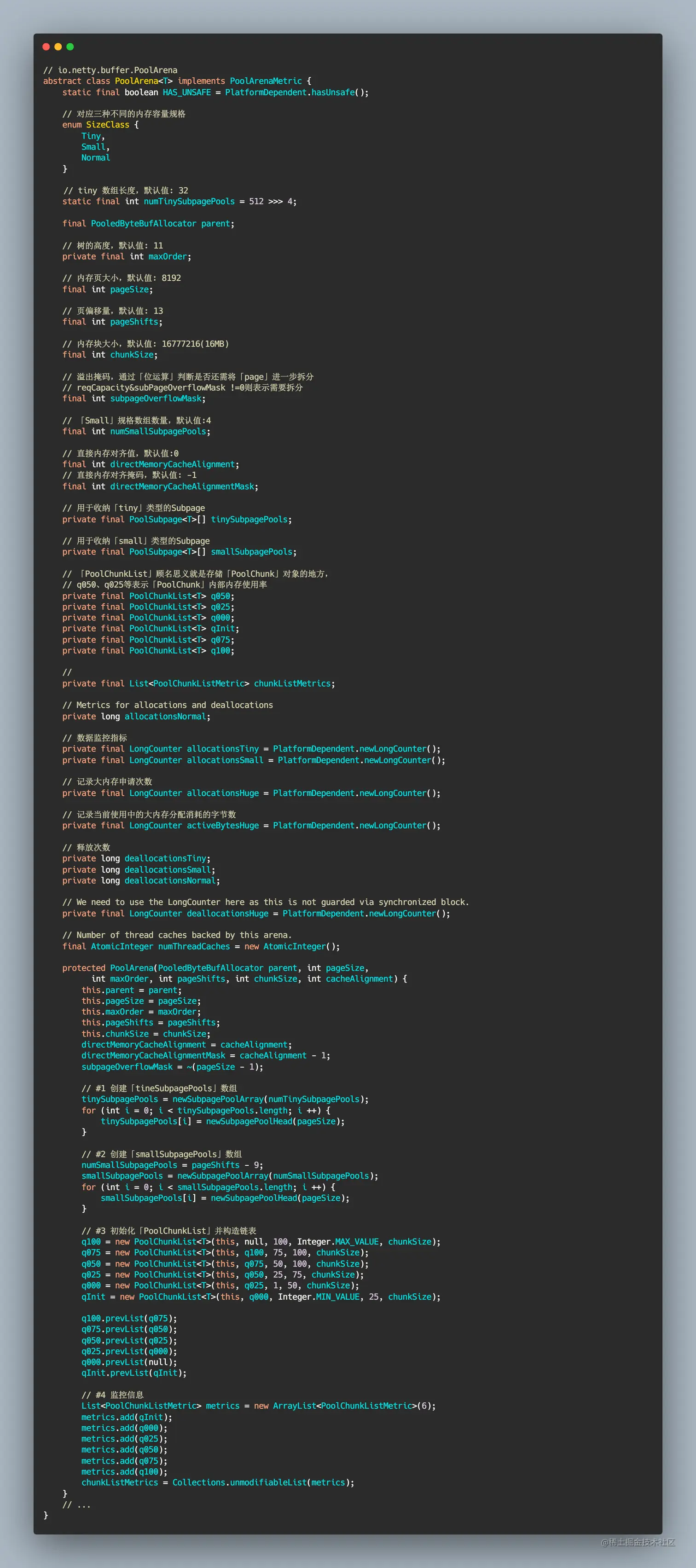Click the "Normal" enum value under SizeClass
This screenshot has width=696, height=1568.
point(96,158)
